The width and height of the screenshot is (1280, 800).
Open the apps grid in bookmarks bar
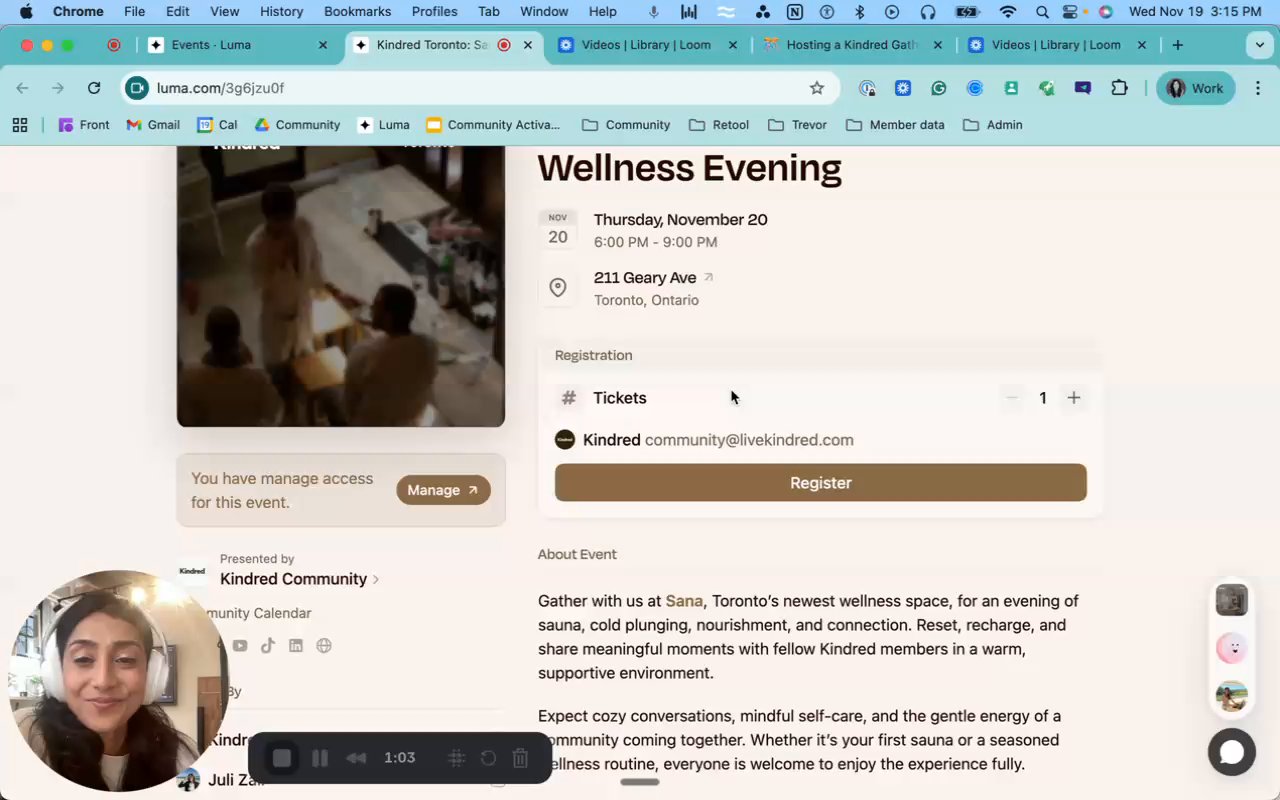pos(19,125)
